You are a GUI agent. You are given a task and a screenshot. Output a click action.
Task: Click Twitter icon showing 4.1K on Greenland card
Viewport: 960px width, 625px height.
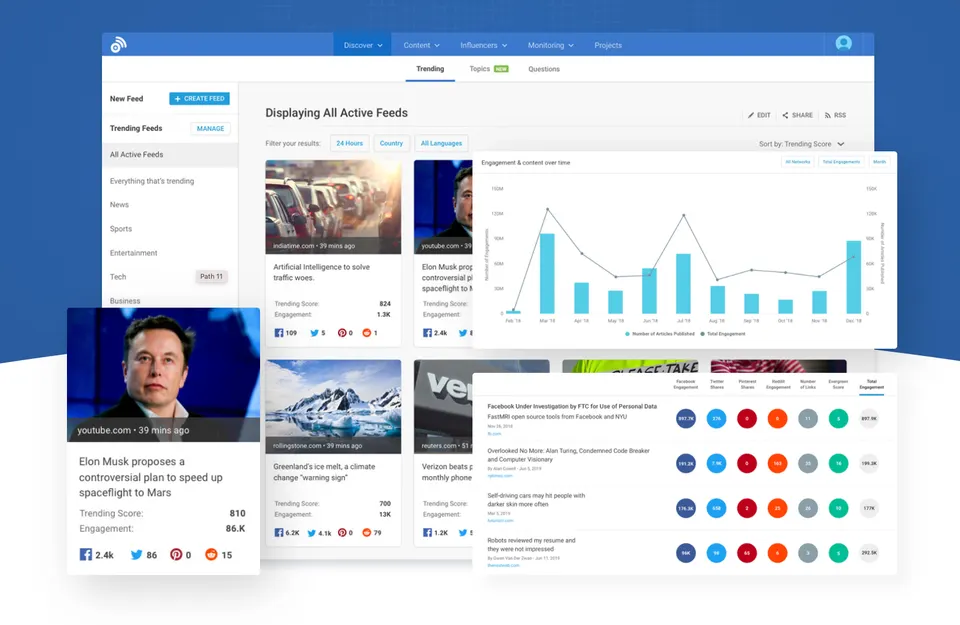pos(312,533)
